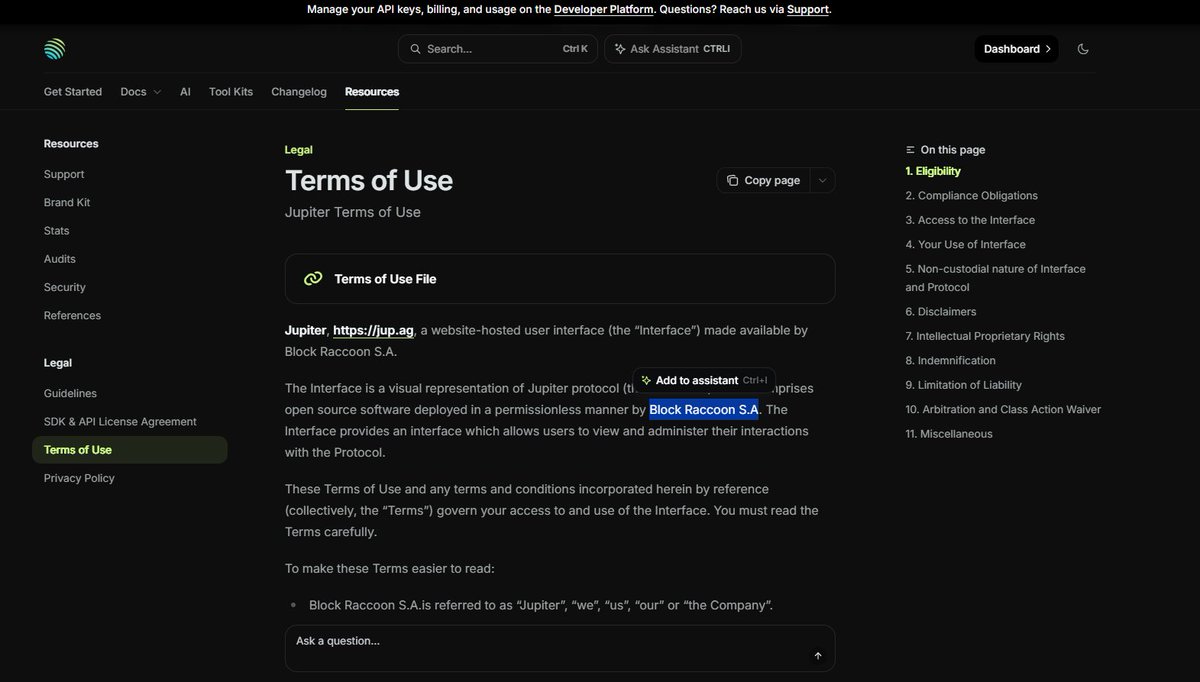Open SDK & API License Agreement
Screen dimensions: 1200x682
[x=120, y=422]
